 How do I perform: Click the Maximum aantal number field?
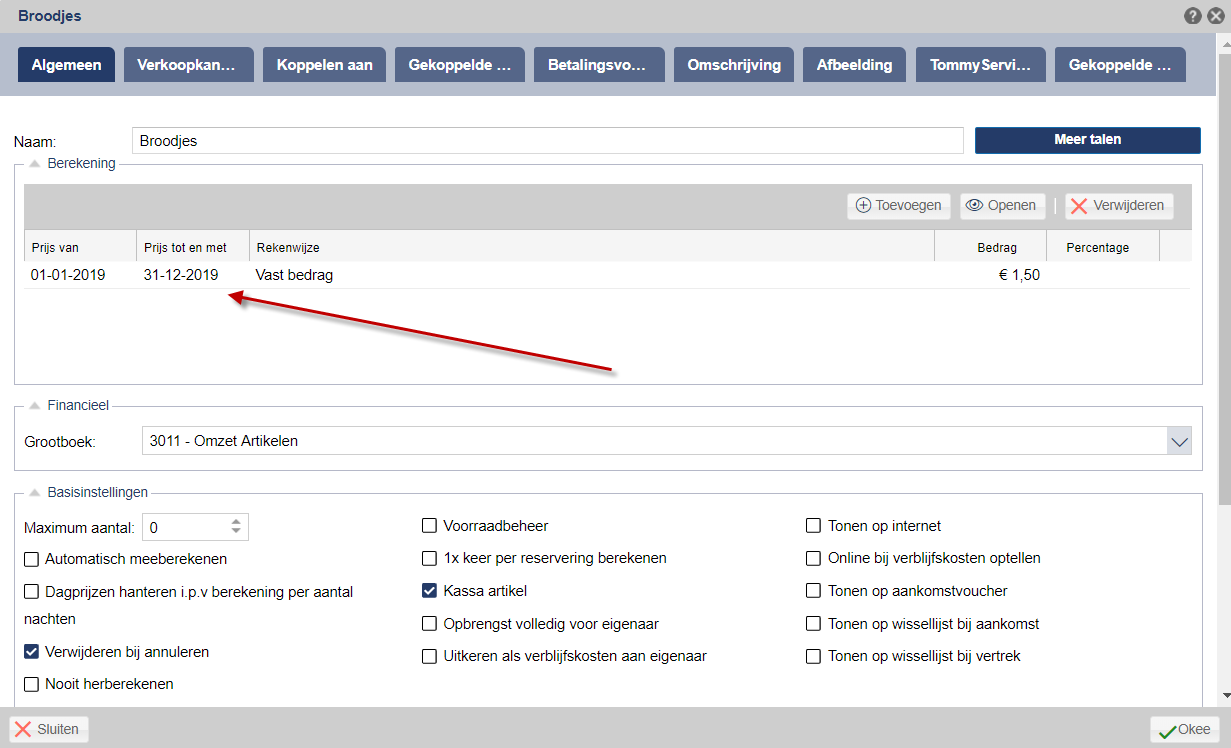(x=186, y=527)
